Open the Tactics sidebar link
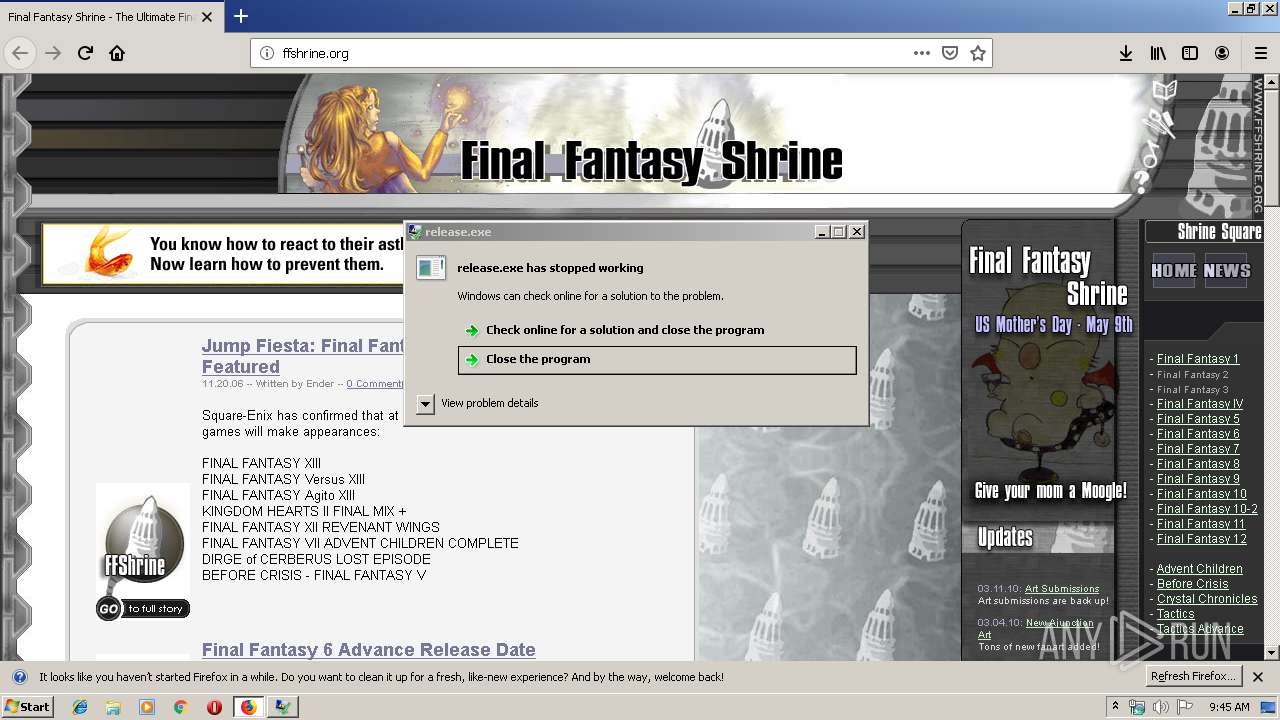Viewport: 1280px width, 720px height. [x=1176, y=614]
